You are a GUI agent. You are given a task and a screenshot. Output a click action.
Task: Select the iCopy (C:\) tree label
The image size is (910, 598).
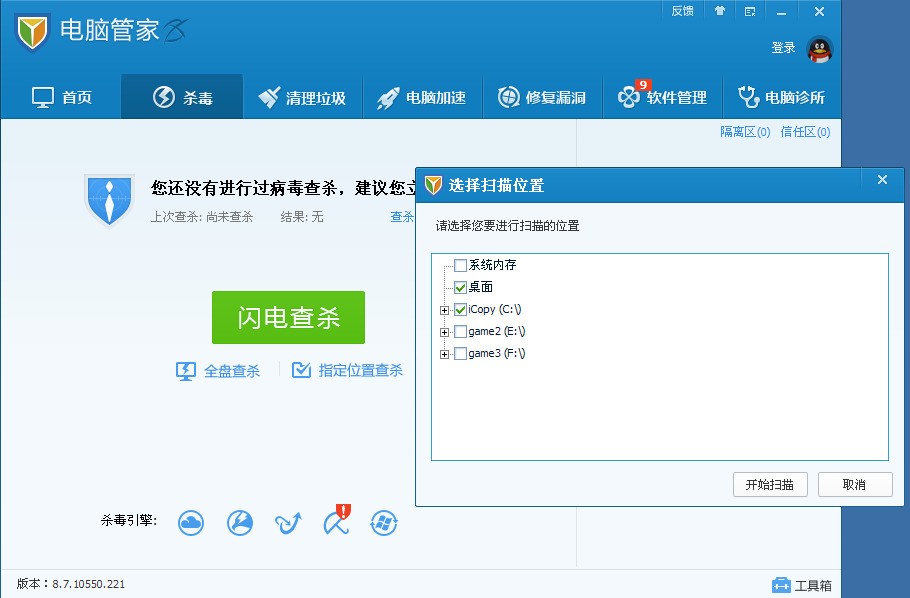pyautogui.click(x=494, y=309)
